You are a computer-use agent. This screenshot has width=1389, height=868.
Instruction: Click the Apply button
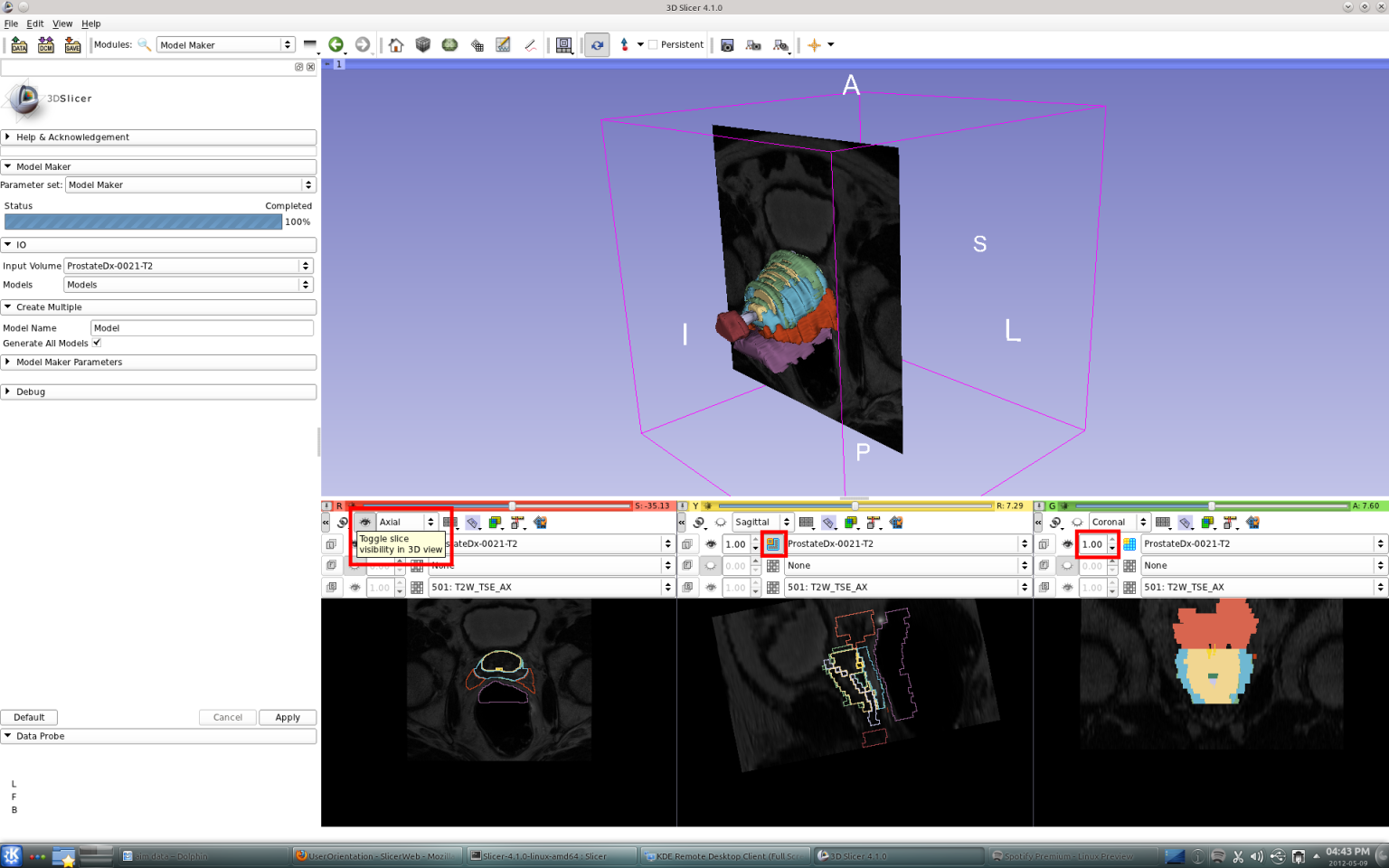pyautogui.click(x=288, y=717)
